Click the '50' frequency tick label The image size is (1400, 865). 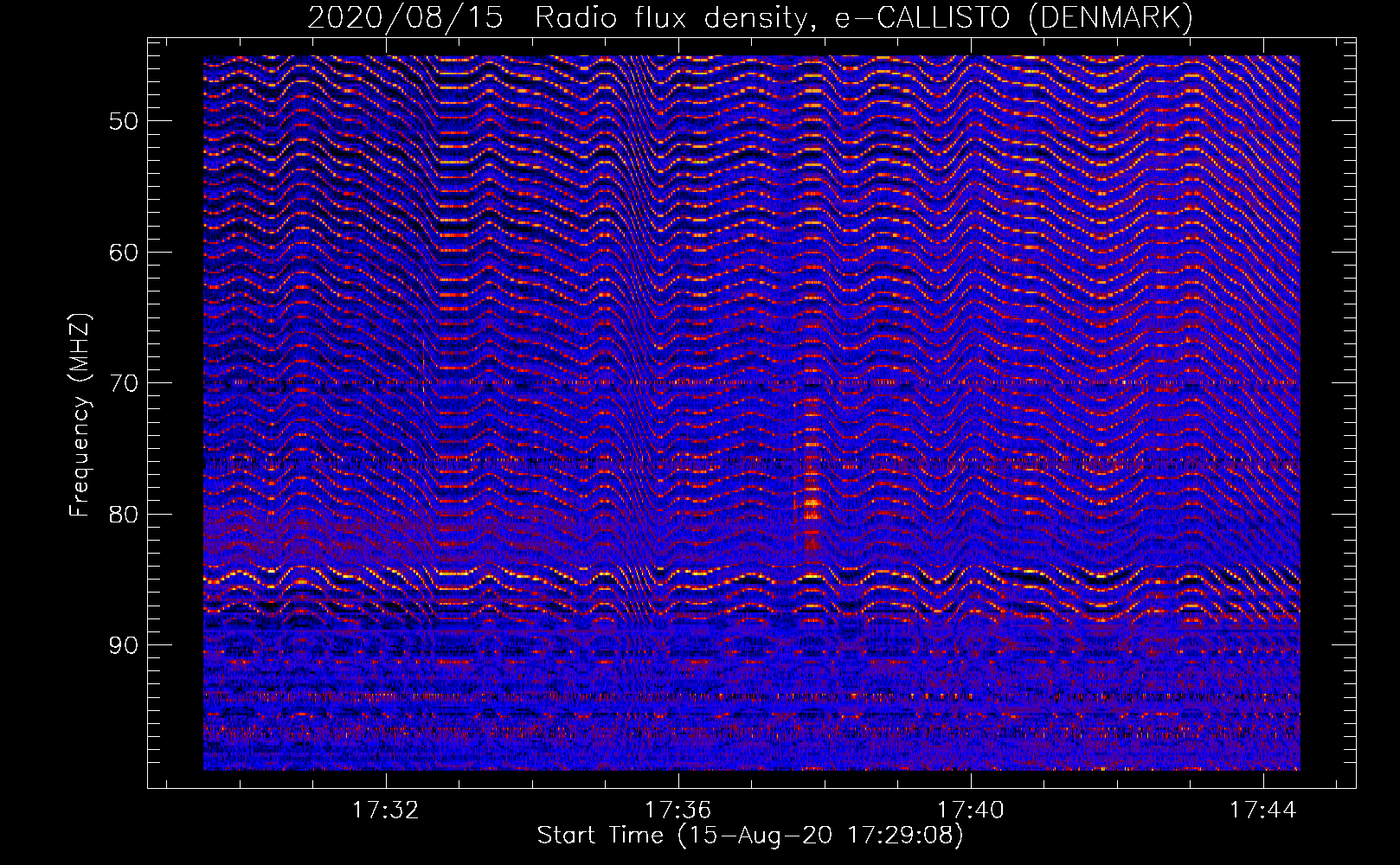[123, 121]
